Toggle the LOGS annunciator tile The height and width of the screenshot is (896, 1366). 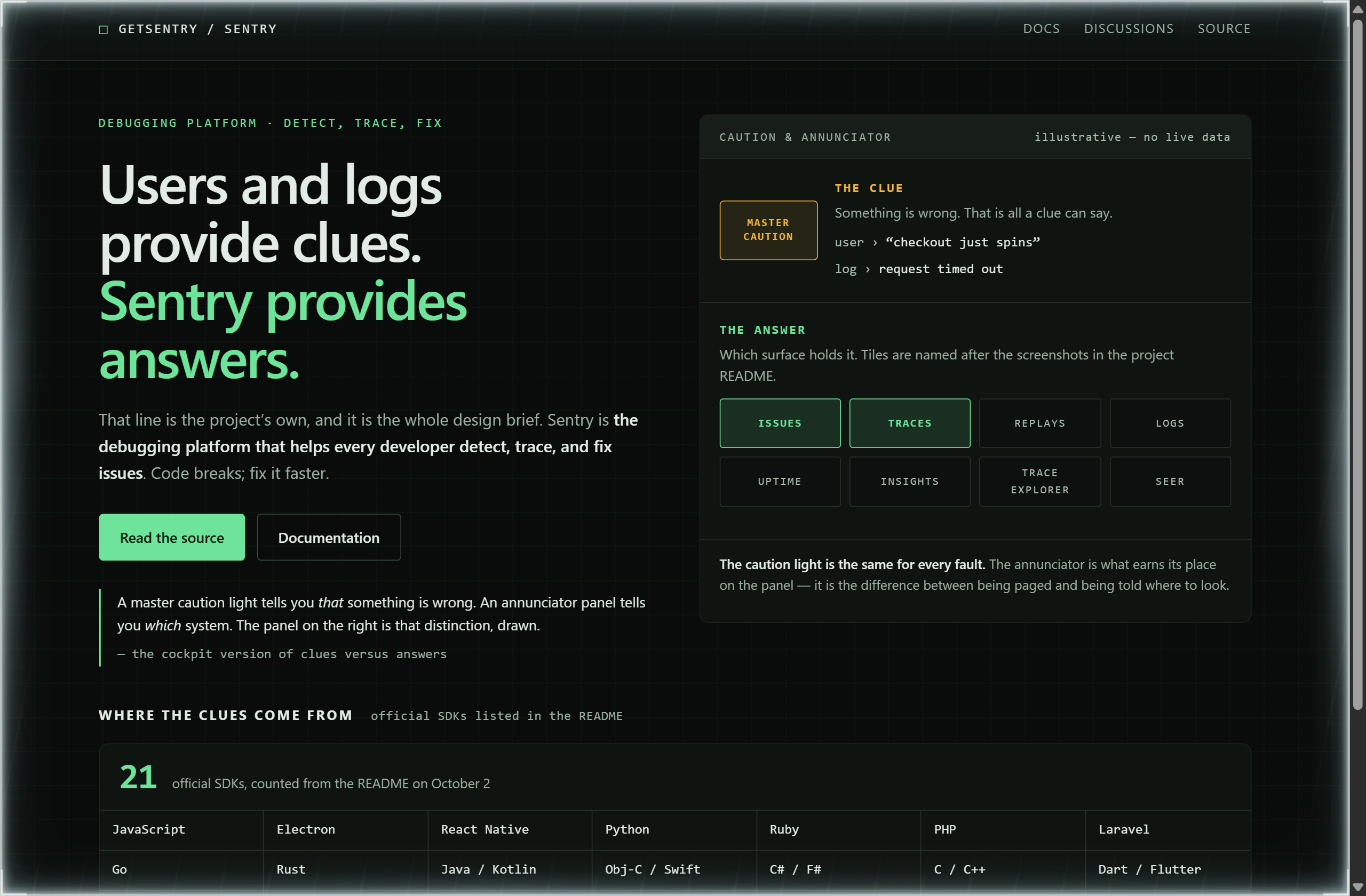click(1170, 423)
